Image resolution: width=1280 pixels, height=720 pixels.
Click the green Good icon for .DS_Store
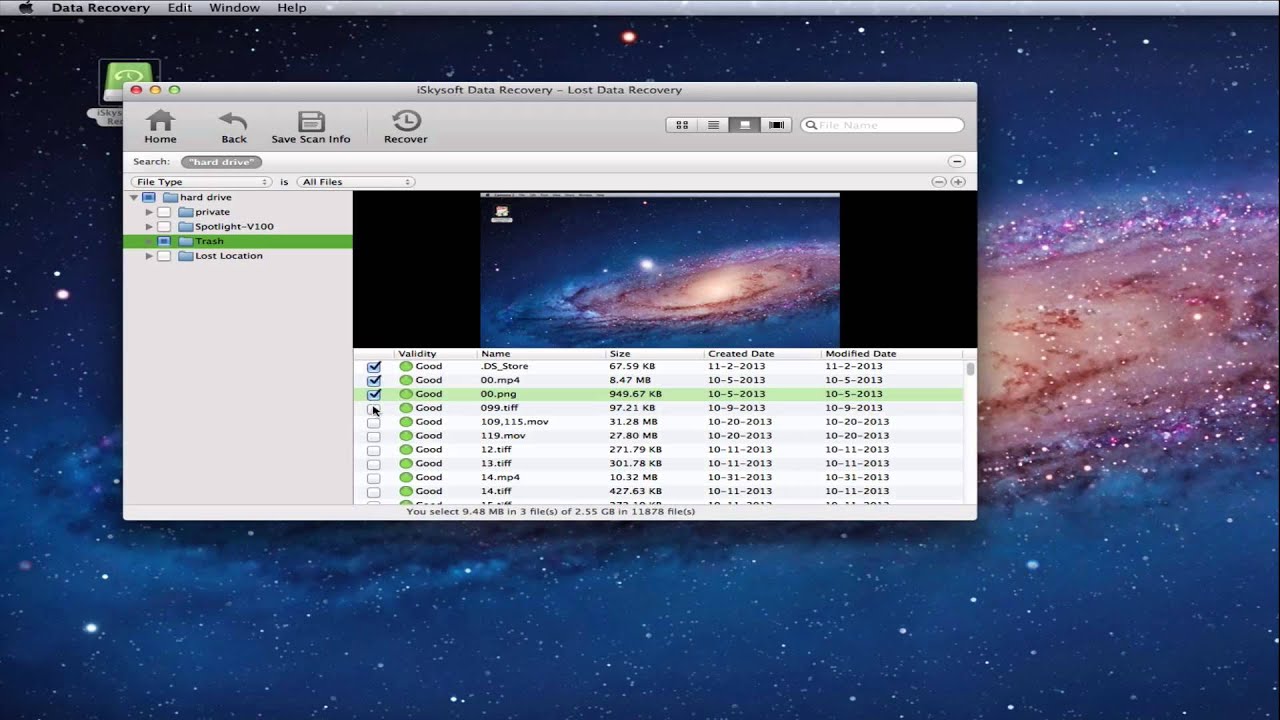point(406,366)
